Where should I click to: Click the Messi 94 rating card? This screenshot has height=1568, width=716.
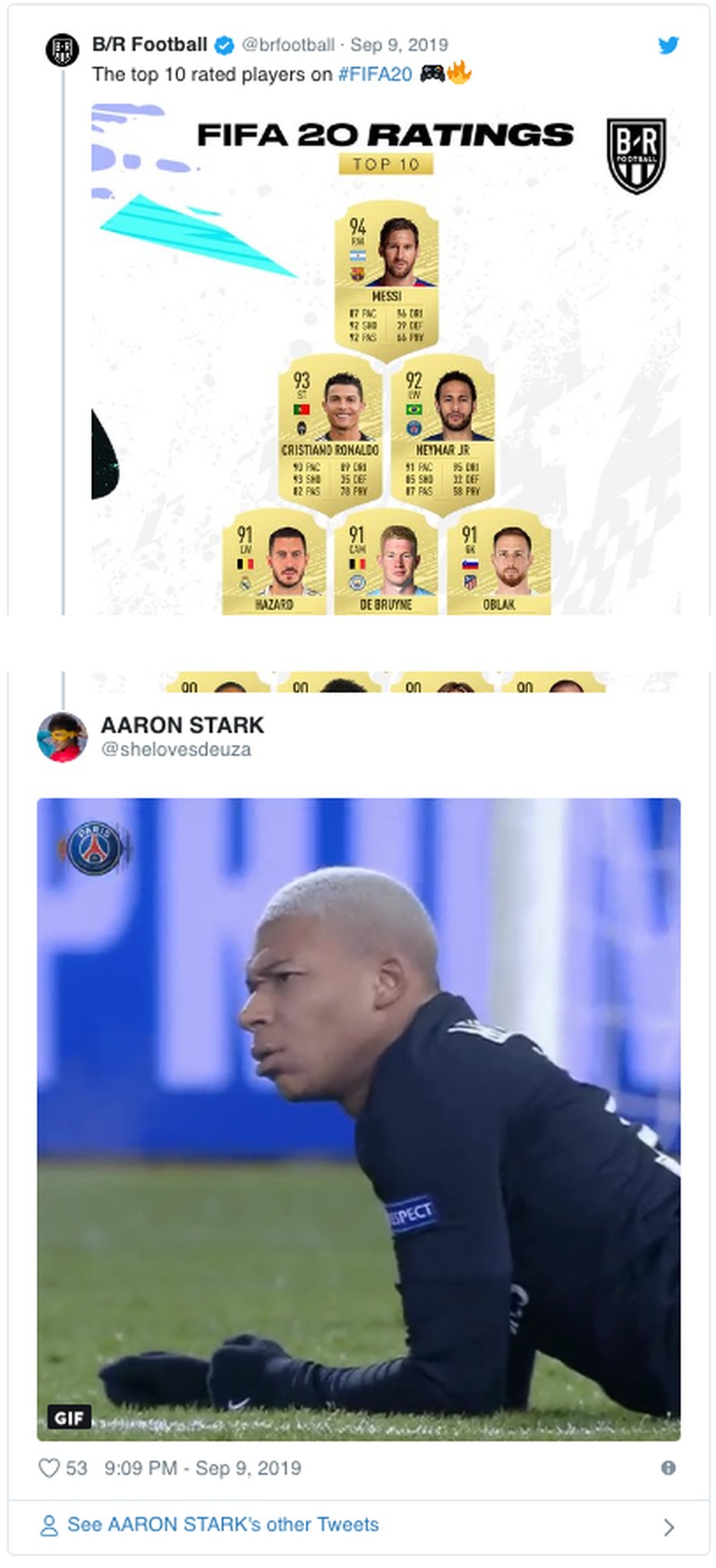(387, 279)
